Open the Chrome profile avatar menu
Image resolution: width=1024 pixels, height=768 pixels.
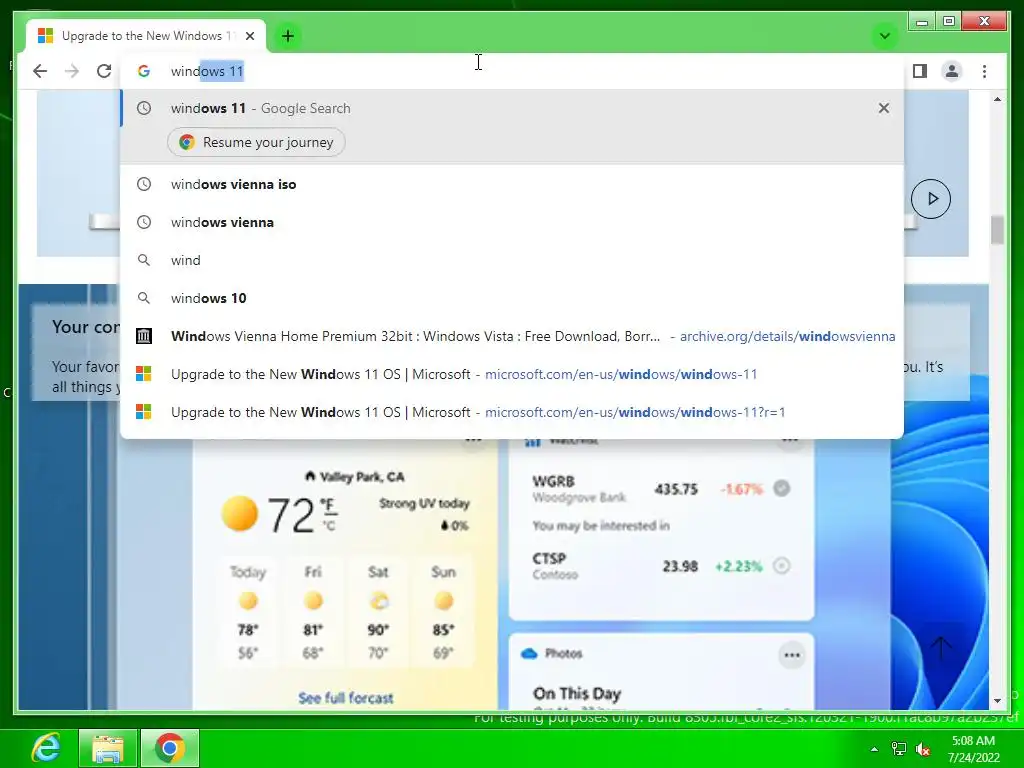(952, 71)
